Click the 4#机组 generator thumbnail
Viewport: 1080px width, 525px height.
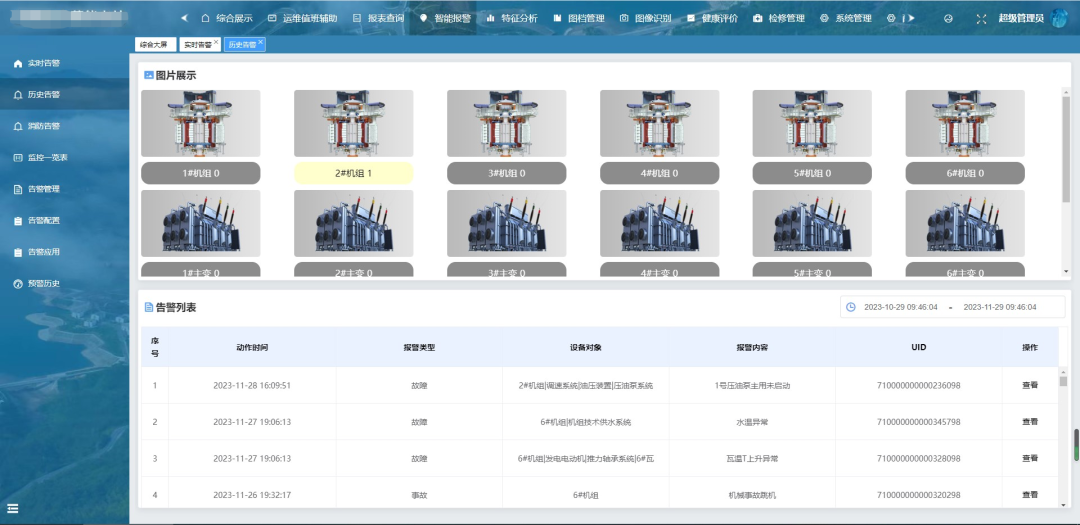tap(659, 123)
